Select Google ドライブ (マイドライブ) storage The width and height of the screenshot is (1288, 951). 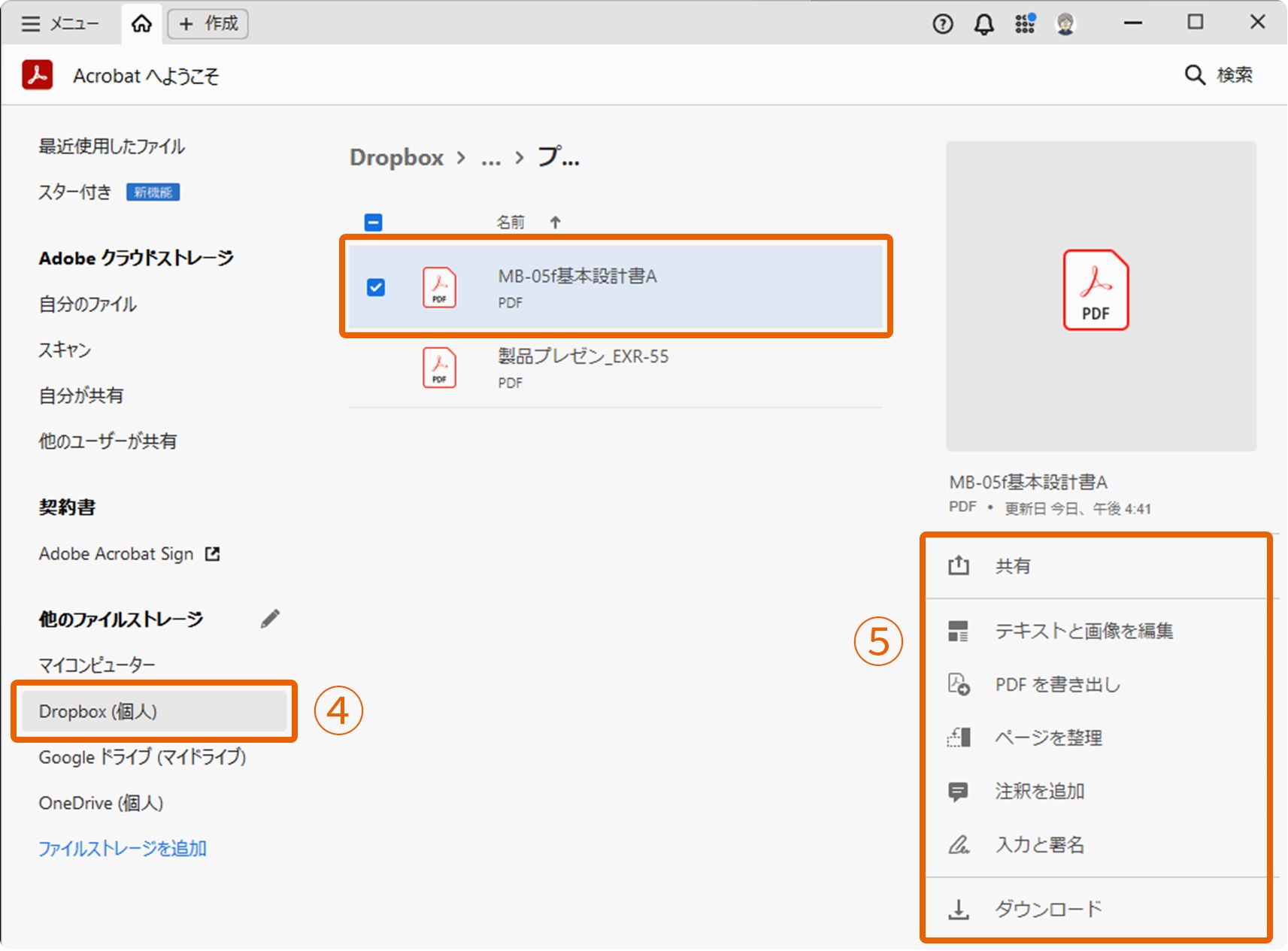[142, 757]
